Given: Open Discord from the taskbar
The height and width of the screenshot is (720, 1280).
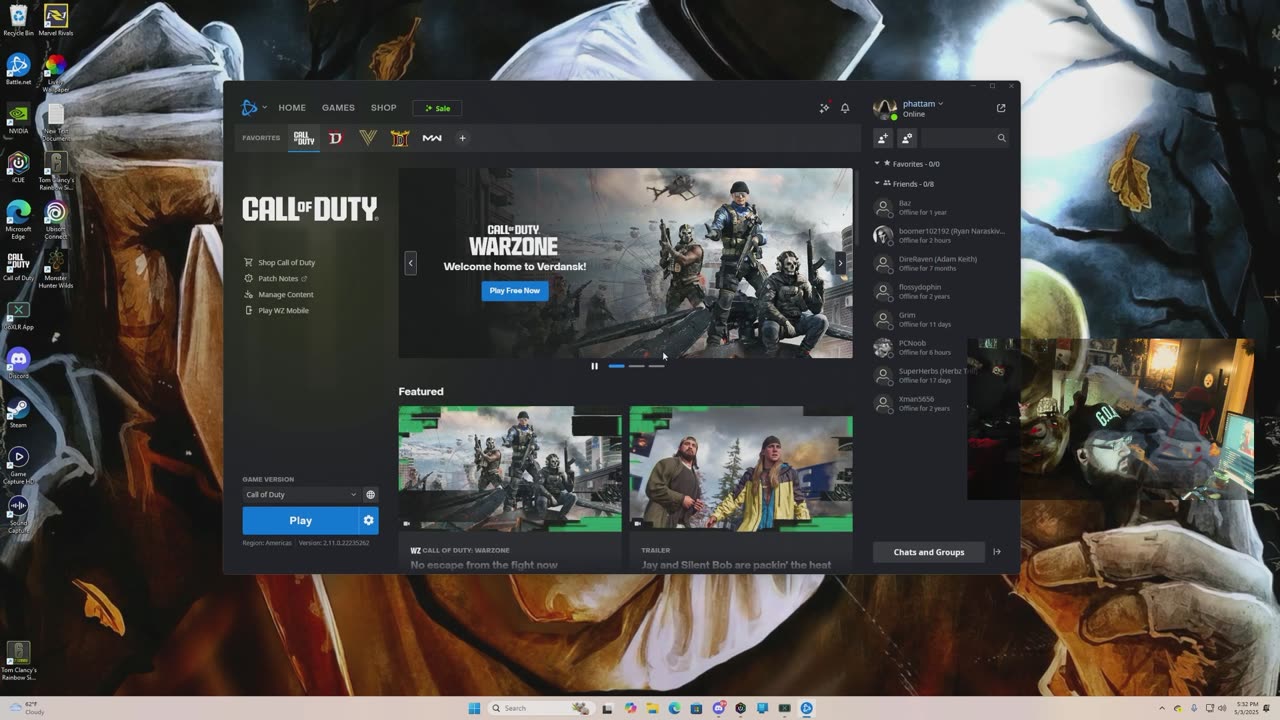Looking at the screenshot, I should tap(718, 708).
